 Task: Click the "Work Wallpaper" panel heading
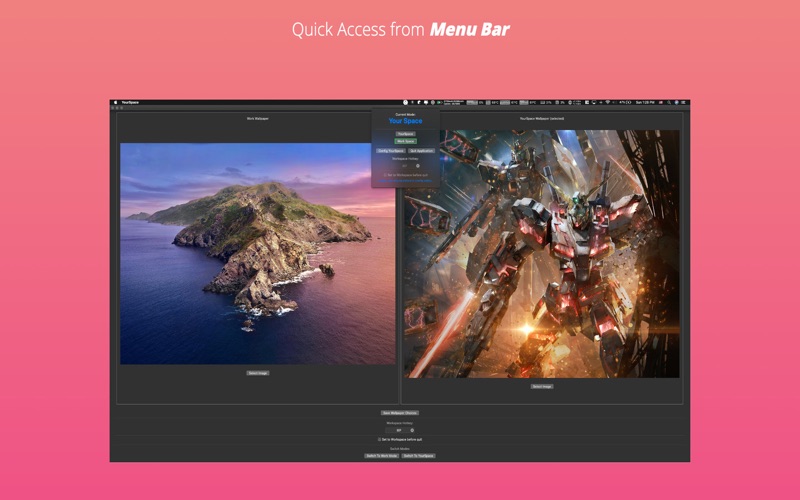coord(258,118)
